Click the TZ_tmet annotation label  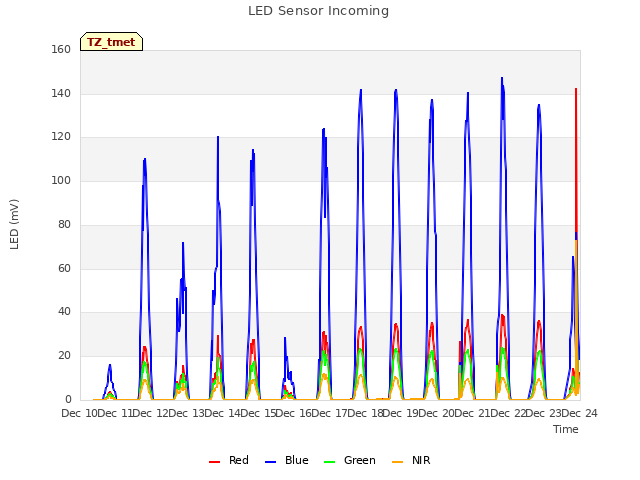click(x=111, y=42)
